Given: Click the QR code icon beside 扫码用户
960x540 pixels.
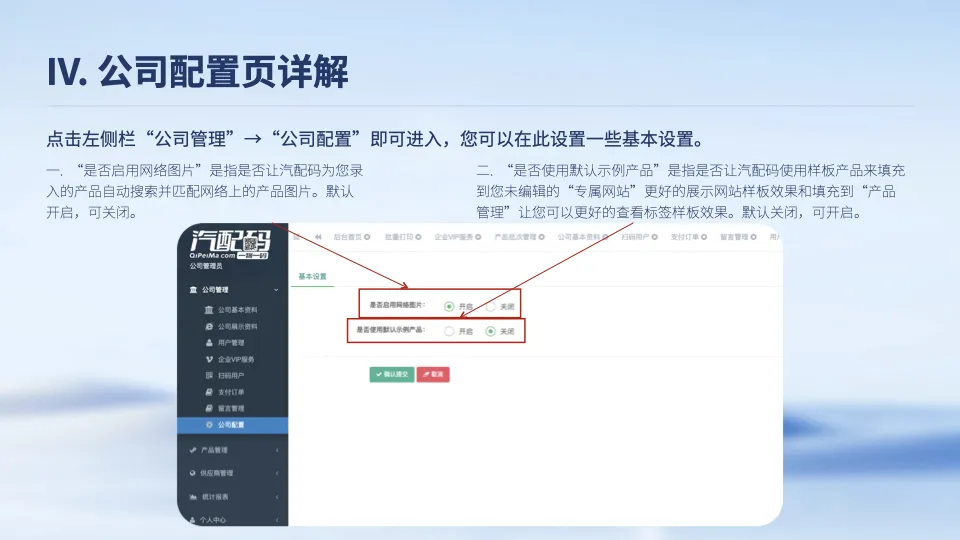Looking at the screenshot, I should pos(209,375).
